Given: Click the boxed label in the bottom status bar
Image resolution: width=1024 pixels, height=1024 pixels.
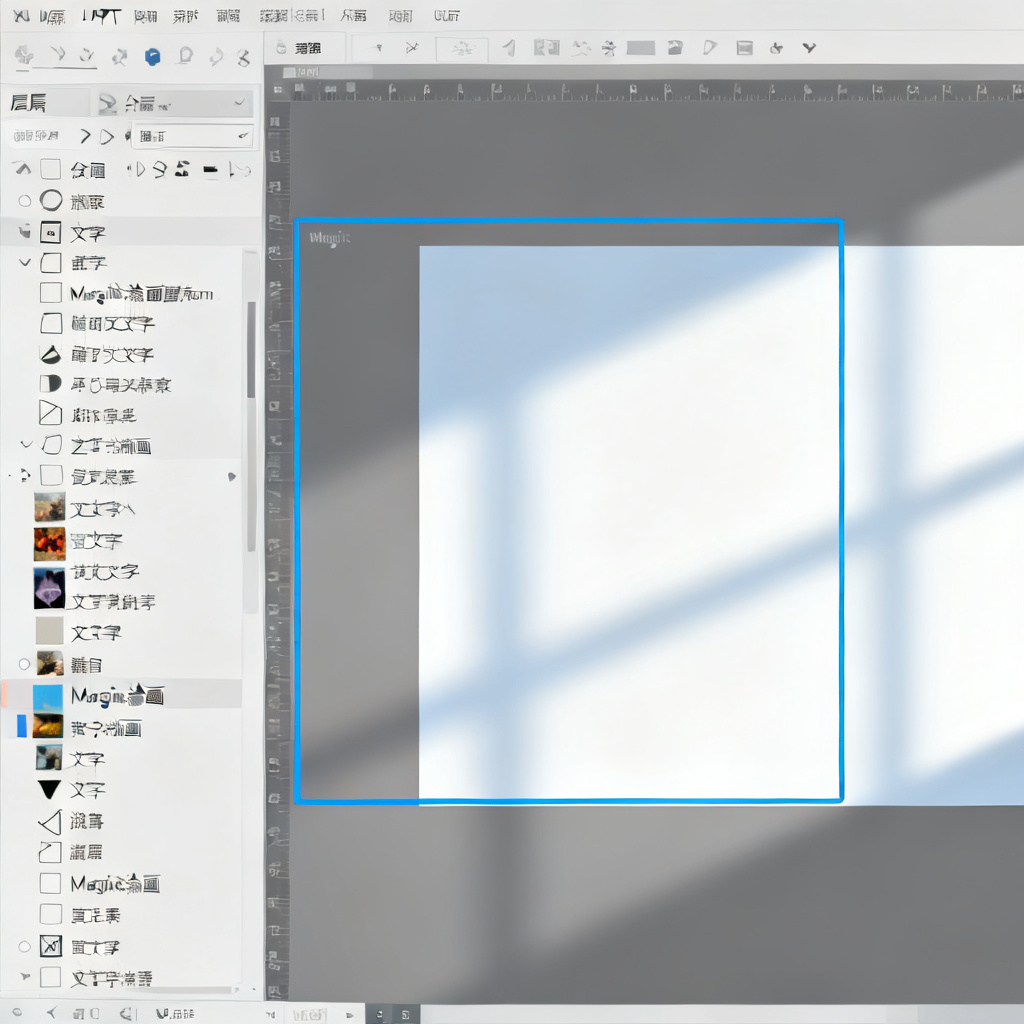Looking at the screenshot, I should point(310,1015).
